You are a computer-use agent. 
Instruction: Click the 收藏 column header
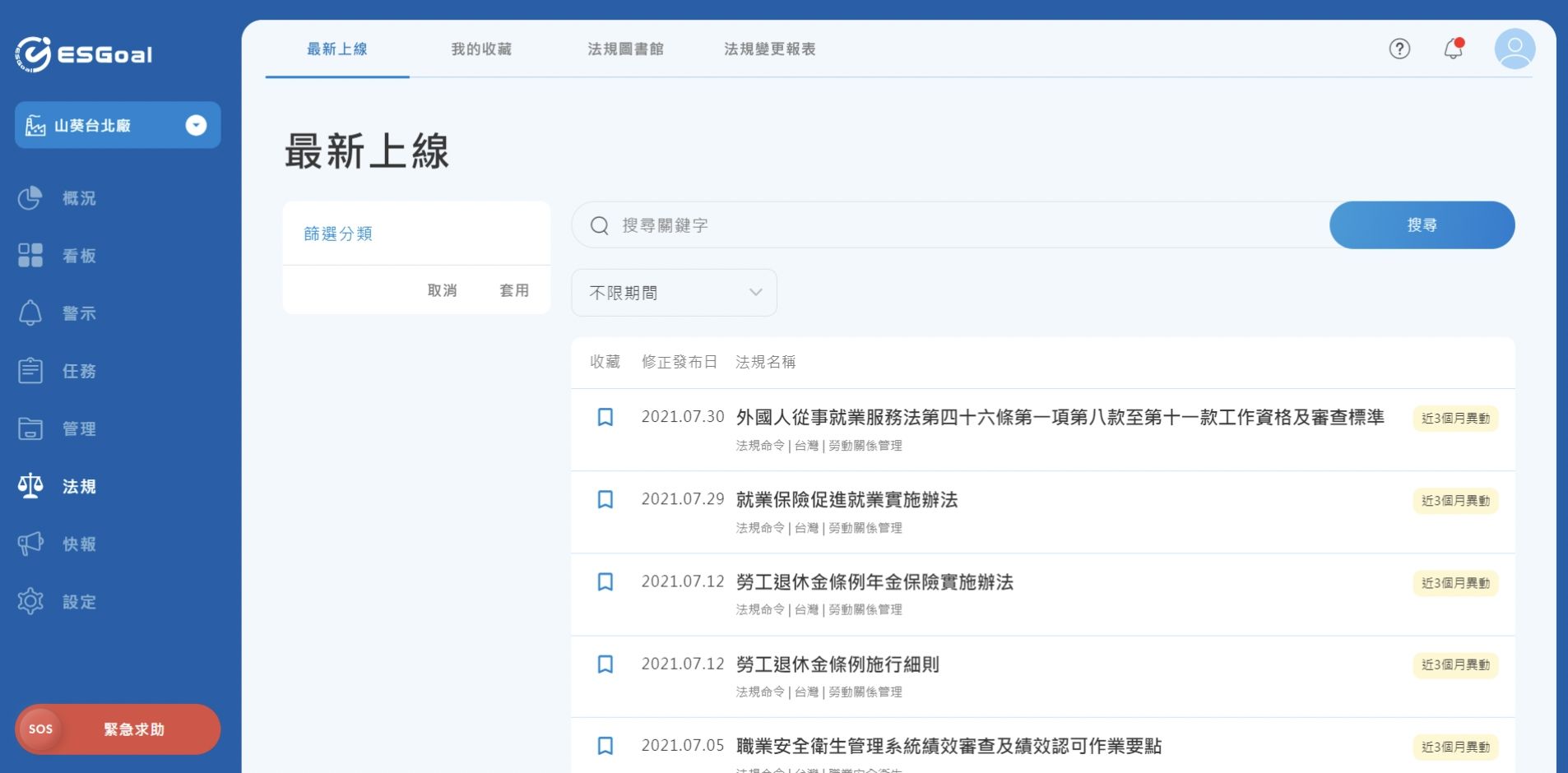(605, 362)
